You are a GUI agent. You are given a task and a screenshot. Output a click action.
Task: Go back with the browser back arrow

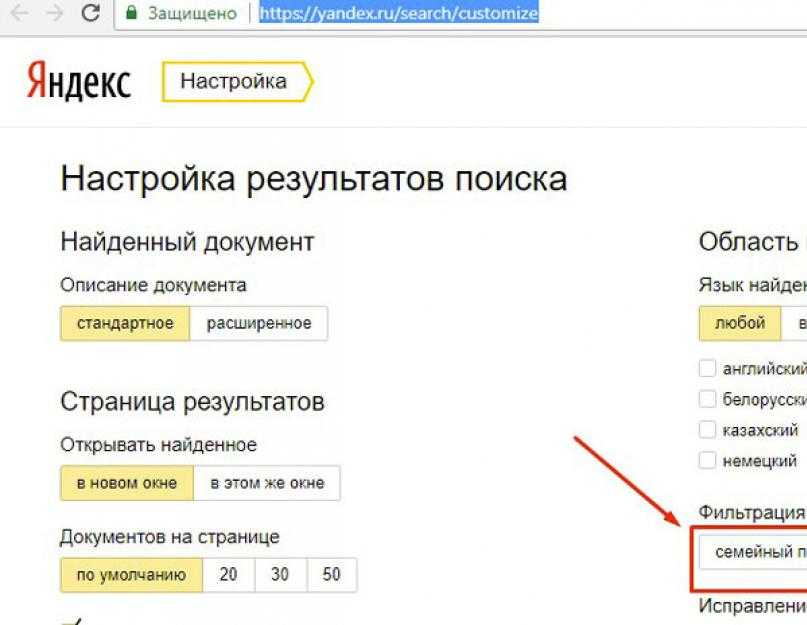[x=20, y=13]
